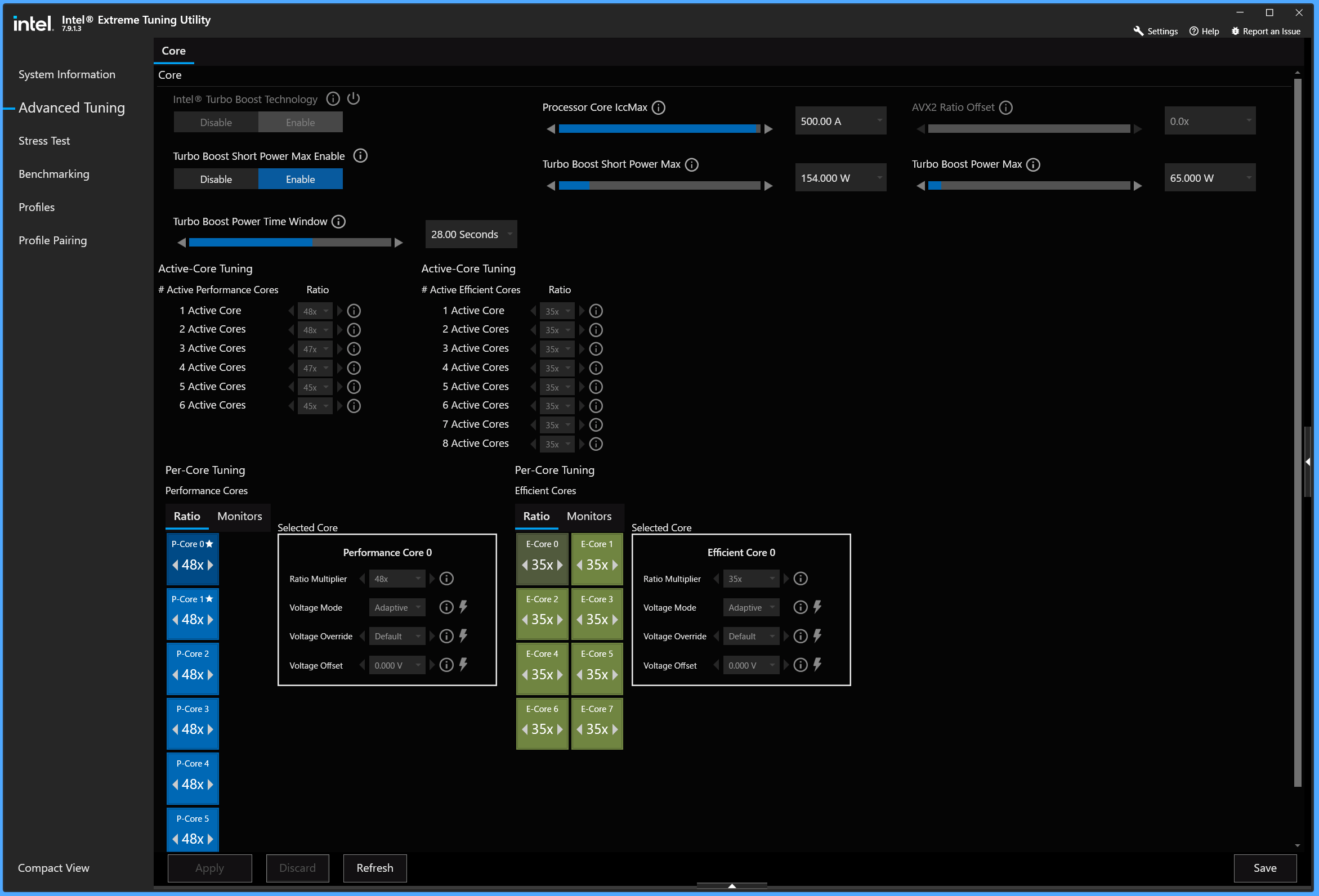Show info for Processor Core IccMax
The image size is (1319, 896).
point(658,107)
